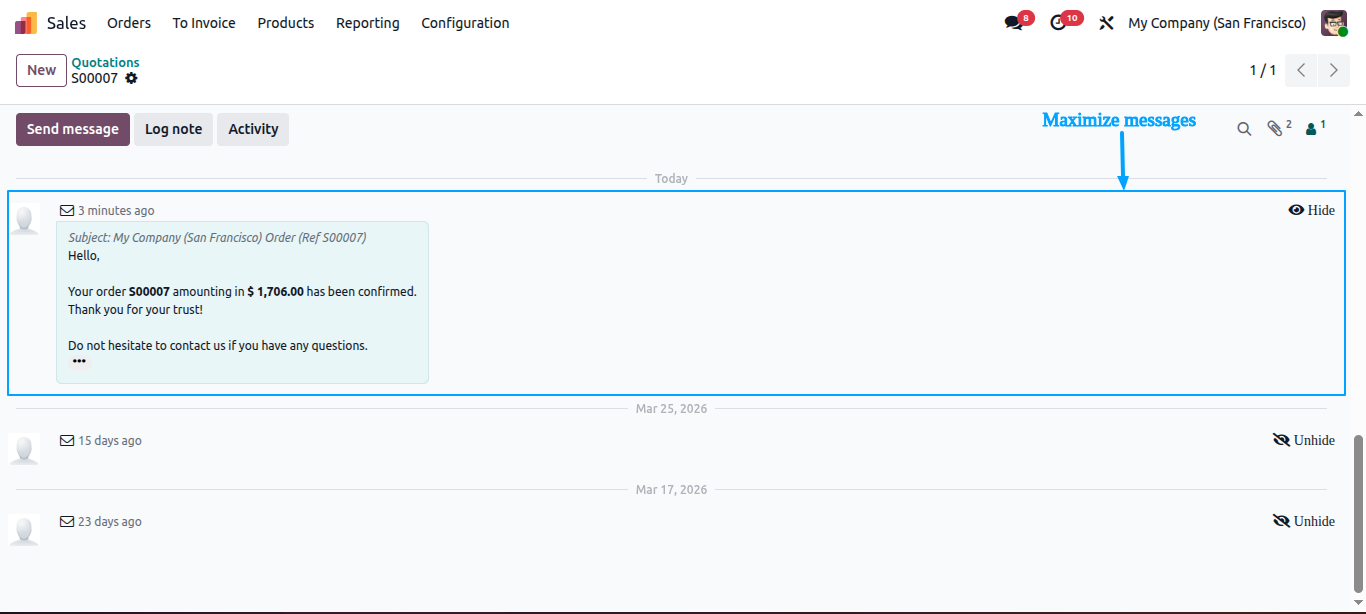This screenshot has height=614, width=1366.
Task: Click the 'Do not hesitate to contact us' line
Action: click(218, 346)
